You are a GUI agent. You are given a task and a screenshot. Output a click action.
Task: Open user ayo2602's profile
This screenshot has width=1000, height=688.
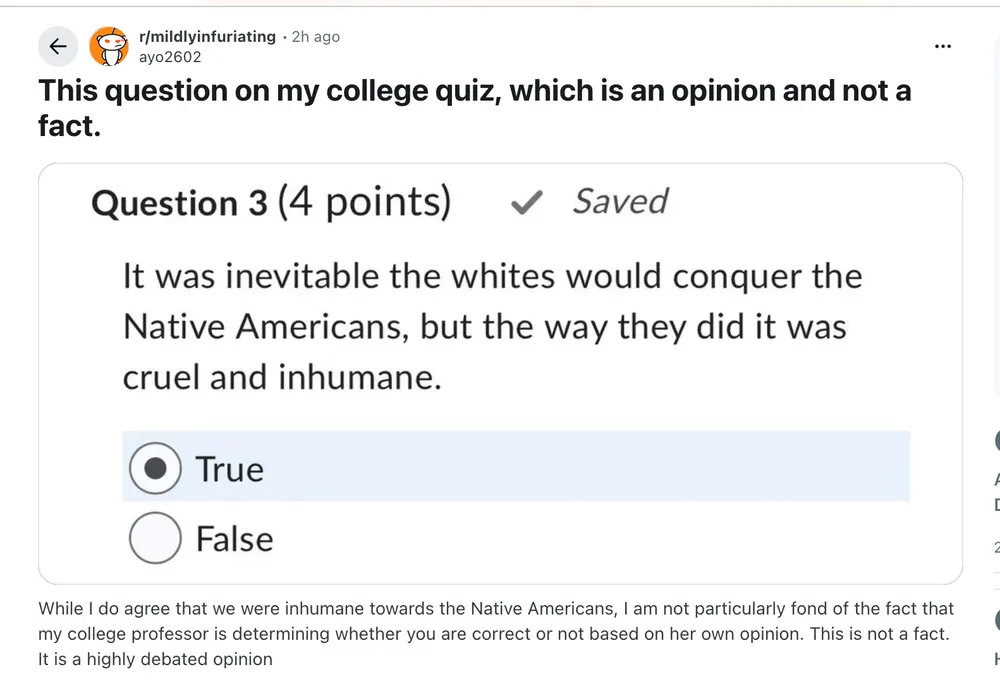[170, 57]
